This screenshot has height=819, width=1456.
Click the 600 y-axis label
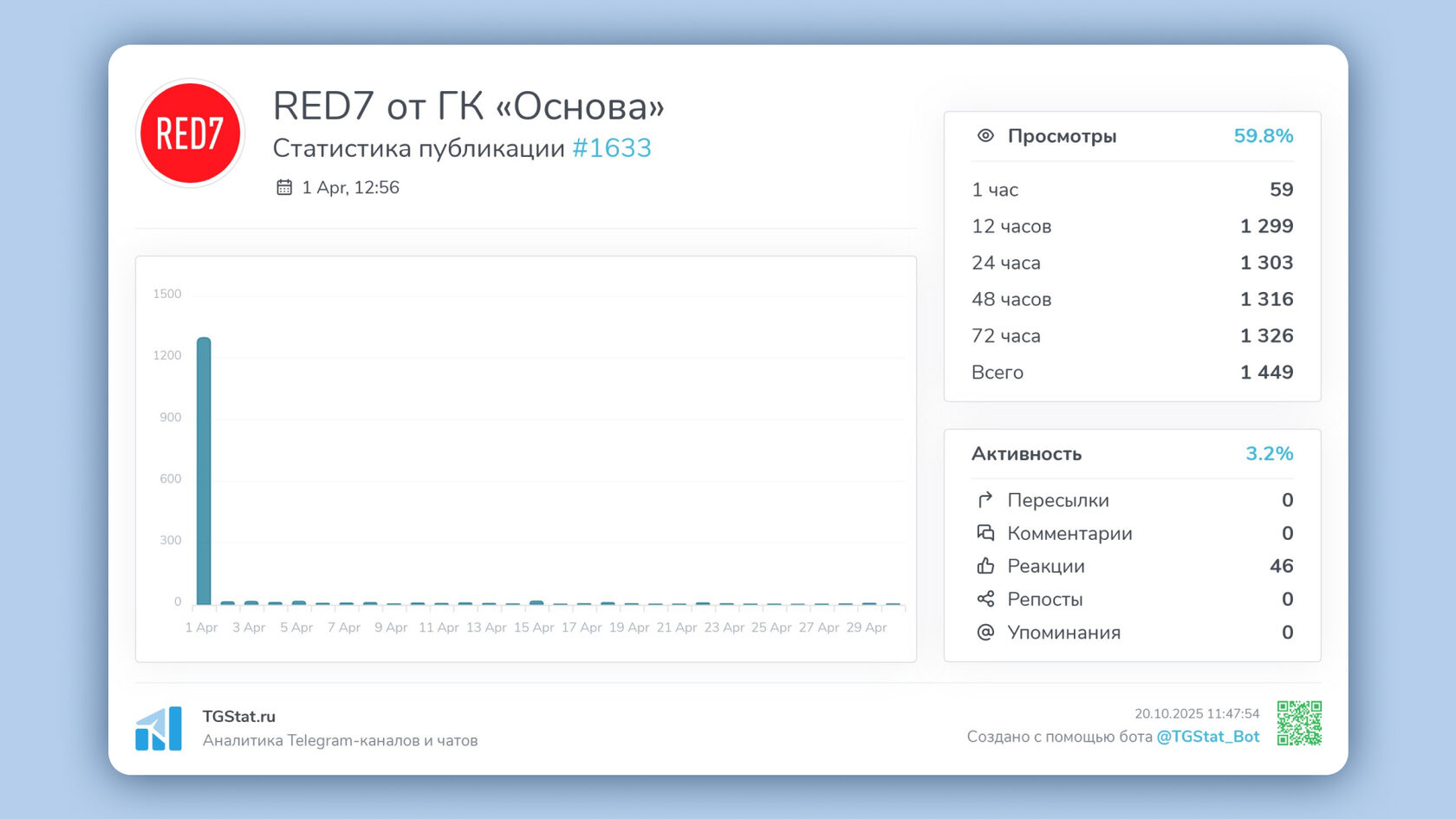point(171,478)
